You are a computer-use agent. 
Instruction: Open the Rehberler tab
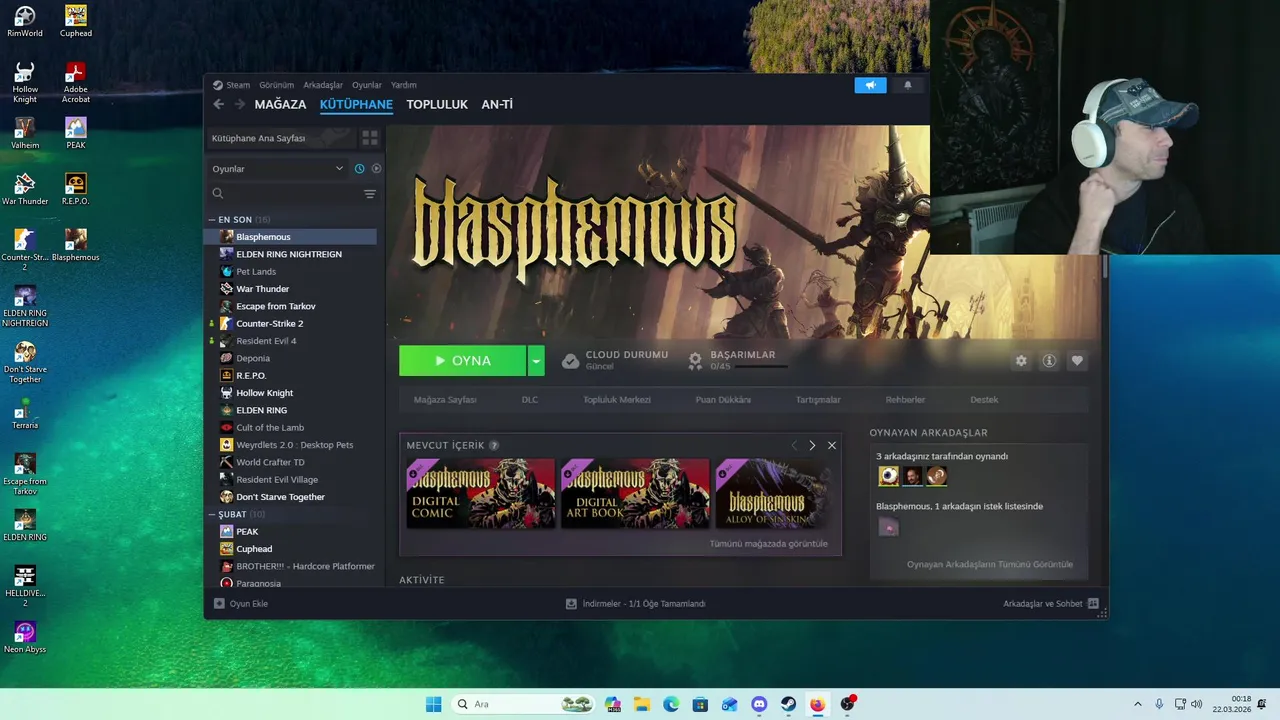coord(905,400)
